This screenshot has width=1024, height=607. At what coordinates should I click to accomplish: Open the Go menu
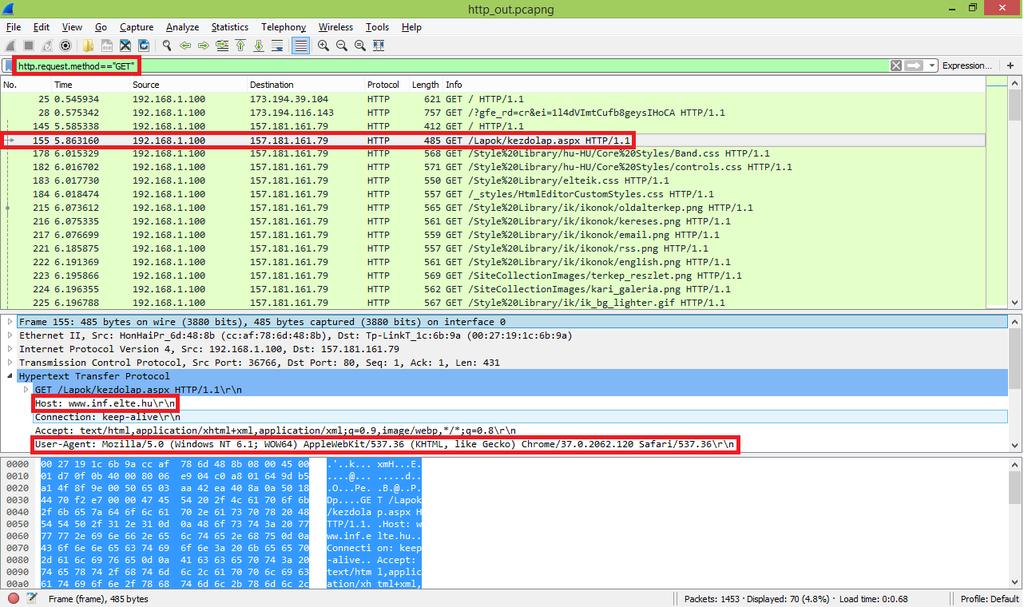coord(101,27)
